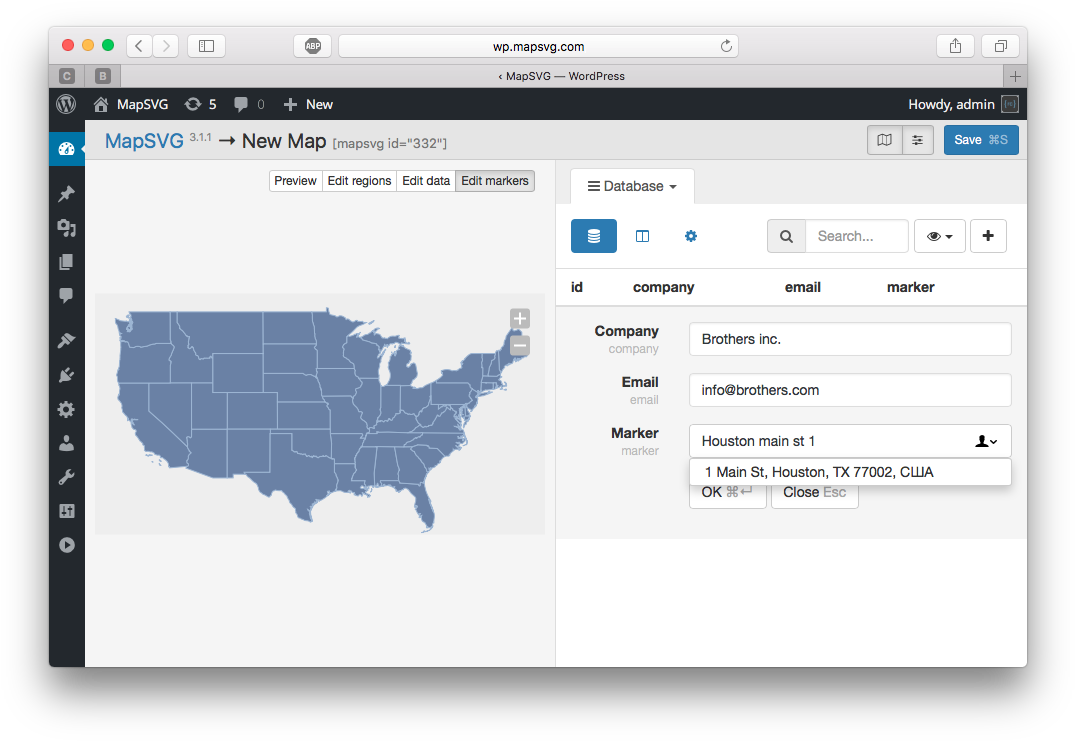Open the MapSVG site home link
1075x741 pixels.
pyautogui.click(x=131, y=104)
